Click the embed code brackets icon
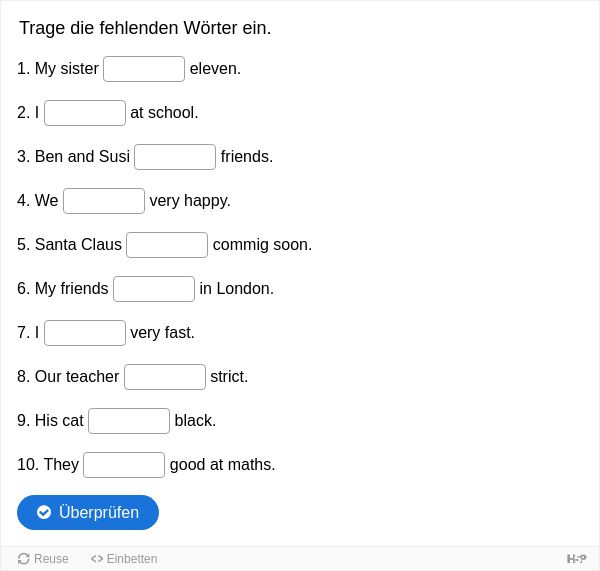 coord(97,559)
